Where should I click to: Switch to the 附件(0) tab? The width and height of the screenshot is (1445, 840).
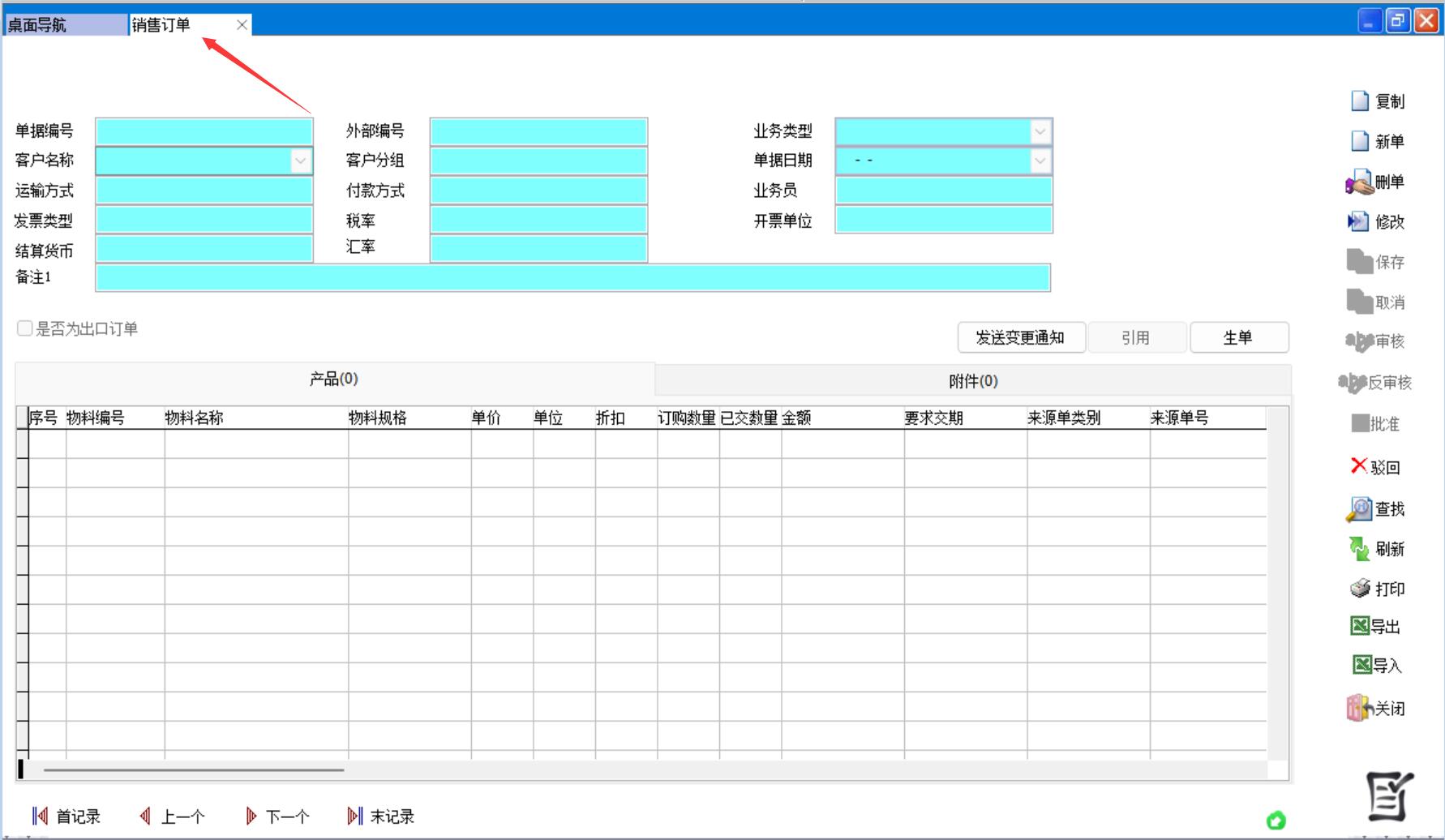pos(972,381)
